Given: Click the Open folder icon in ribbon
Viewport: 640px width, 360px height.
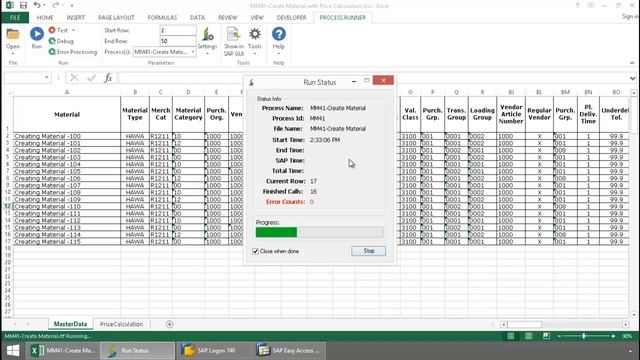Looking at the screenshot, I should click(x=13, y=35).
